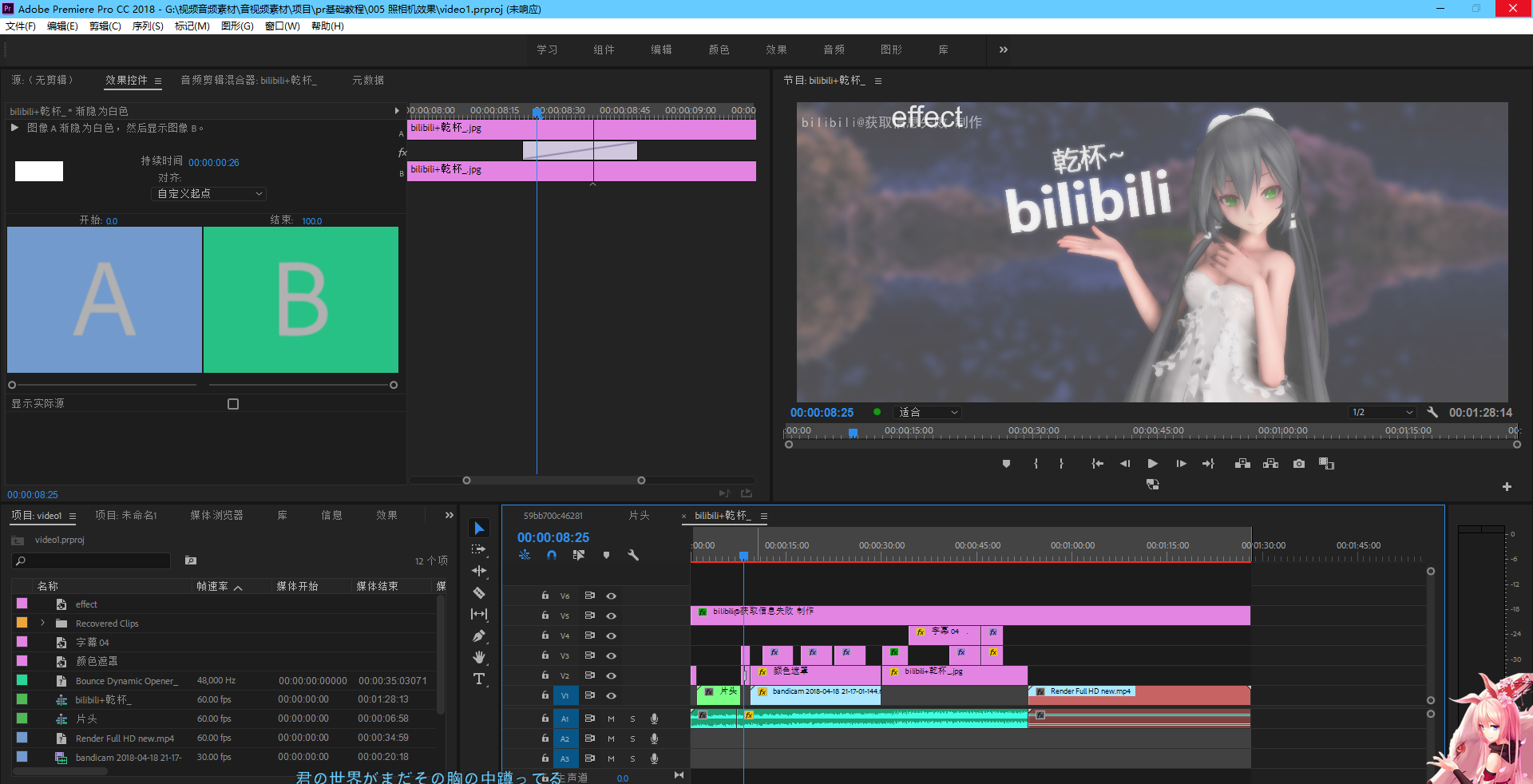
Task: Click the Extract button
Action: (x=1270, y=464)
